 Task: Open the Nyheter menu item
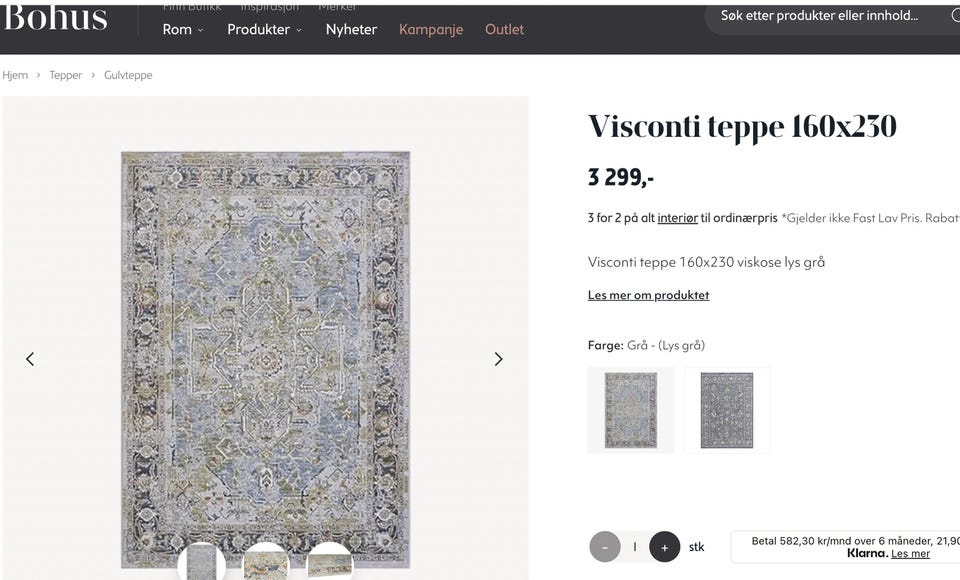point(351,29)
